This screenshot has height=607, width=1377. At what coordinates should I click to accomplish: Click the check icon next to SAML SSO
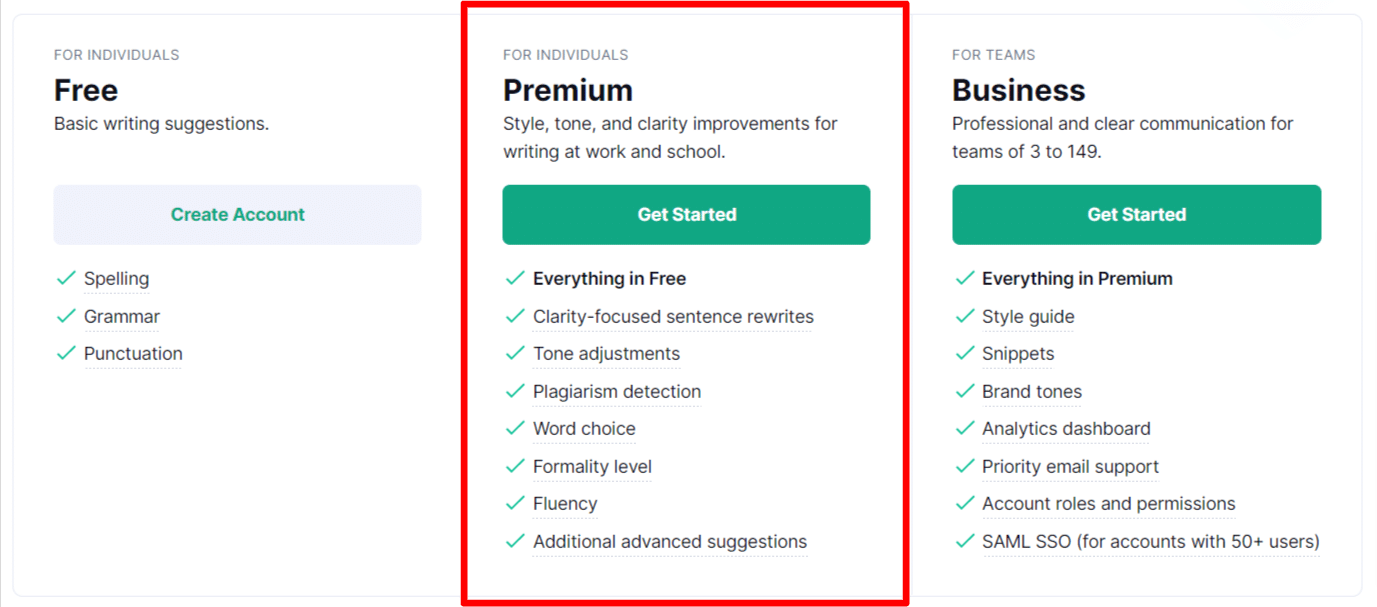pyautogui.click(x=965, y=541)
